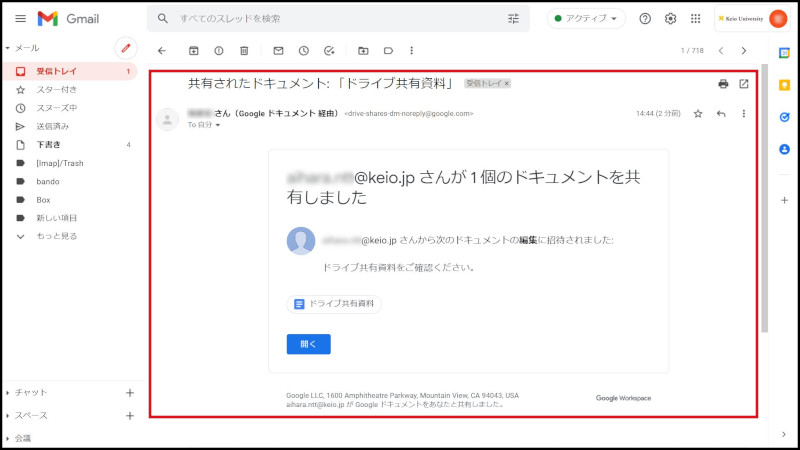This screenshot has width=800, height=450.
Task: Star this message from the header
Action: pos(698,114)
